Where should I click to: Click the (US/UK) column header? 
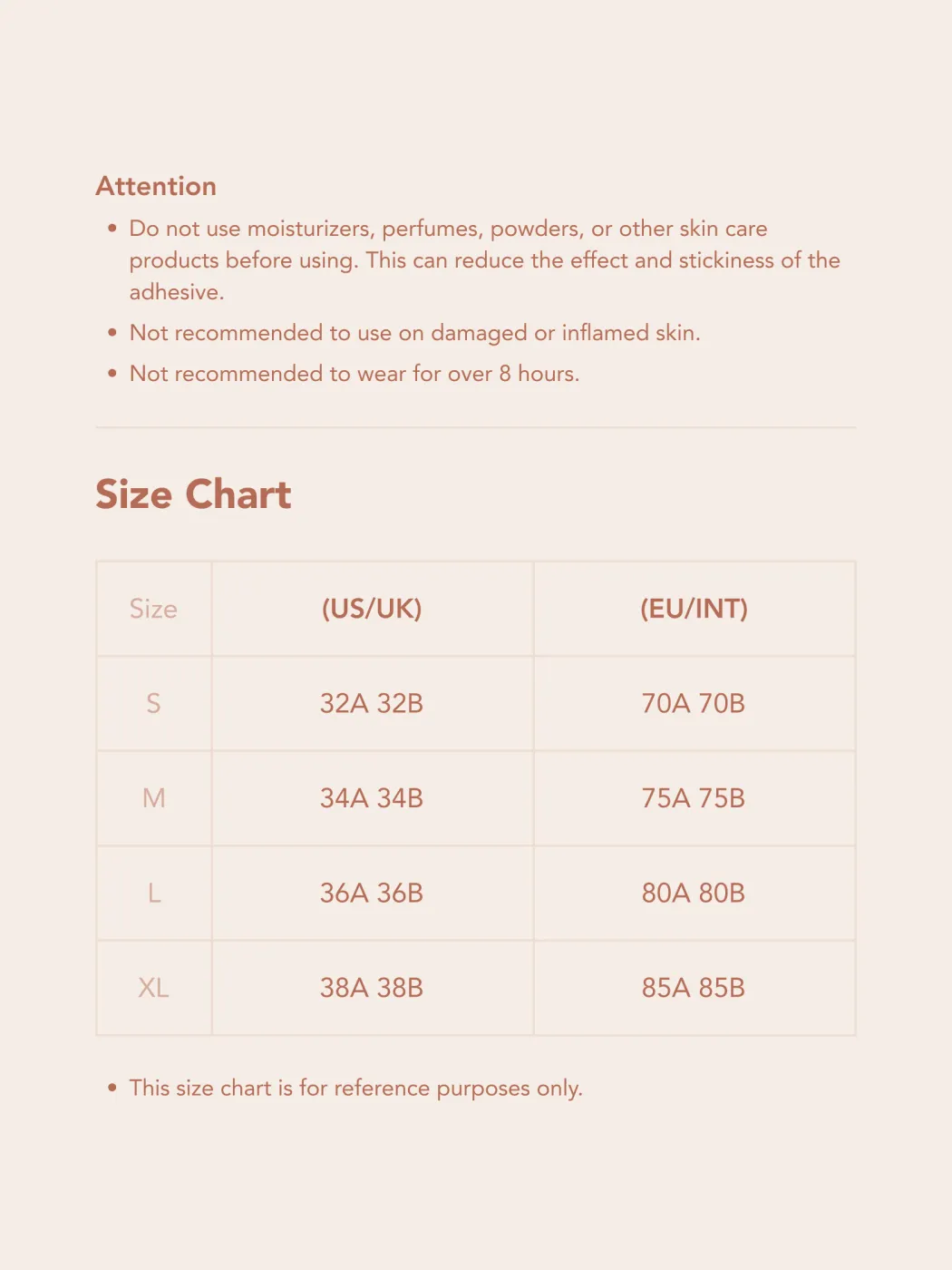pyautogui.click(x=372, y=609)
